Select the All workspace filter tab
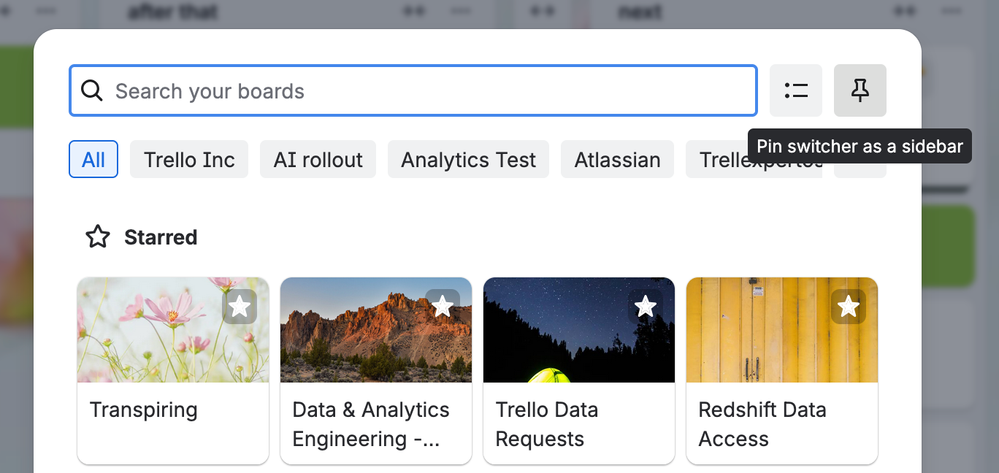 click(x=93, y=160)
